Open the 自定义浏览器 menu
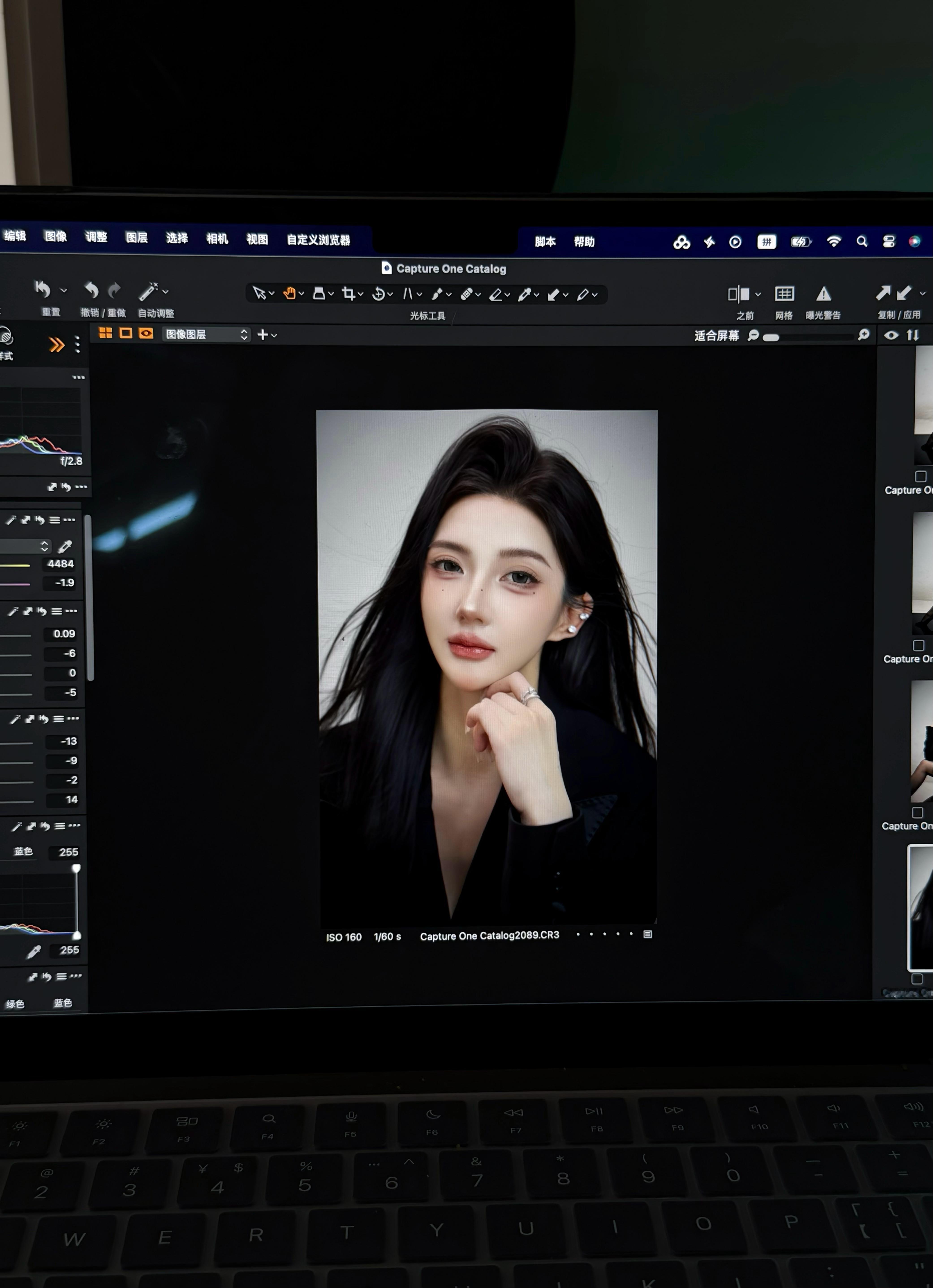This screenshot has width=933, height=1288. pos(319,240)
